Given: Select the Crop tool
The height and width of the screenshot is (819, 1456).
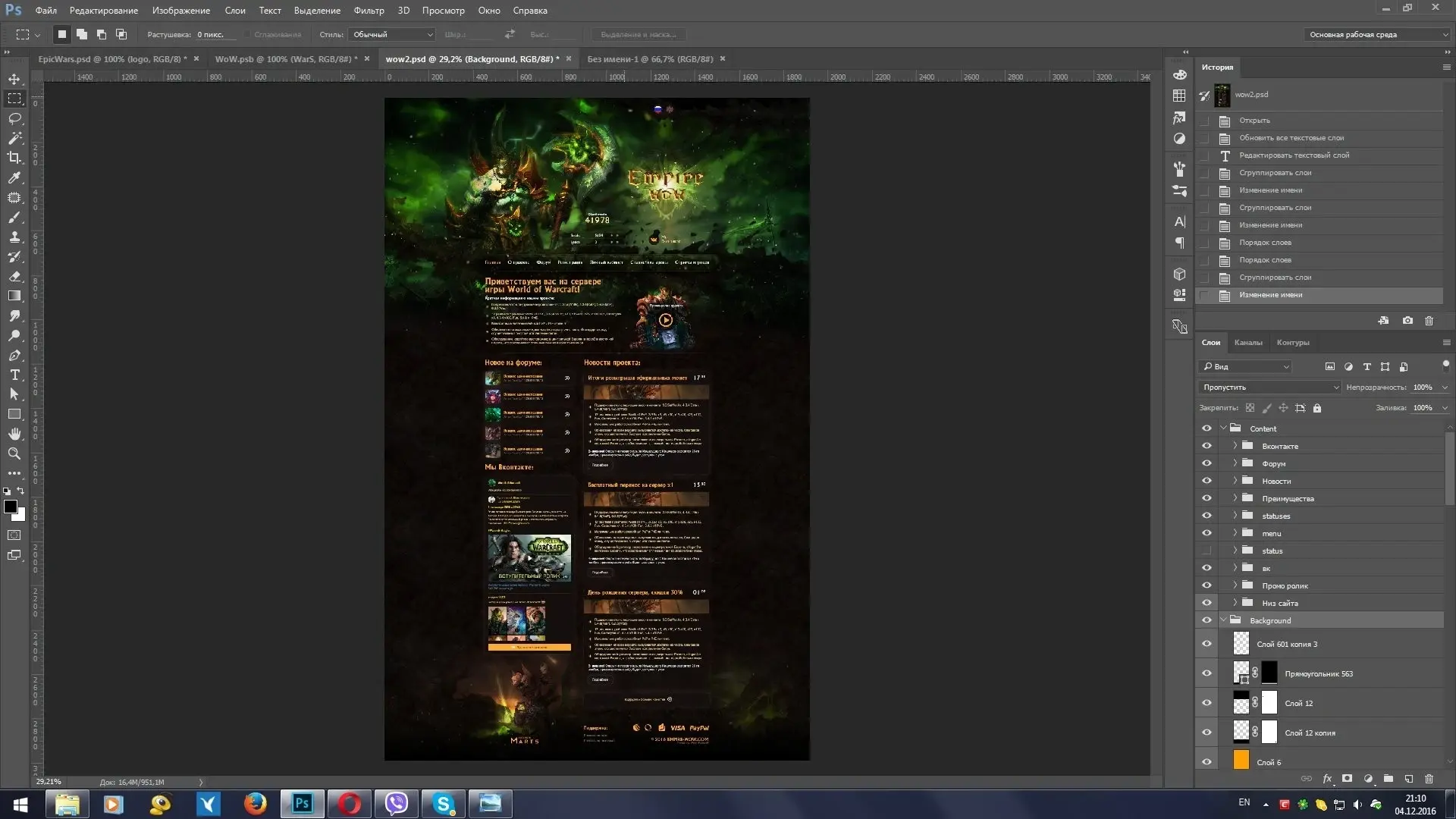Looking at the screenshot, I should [14, 158].
